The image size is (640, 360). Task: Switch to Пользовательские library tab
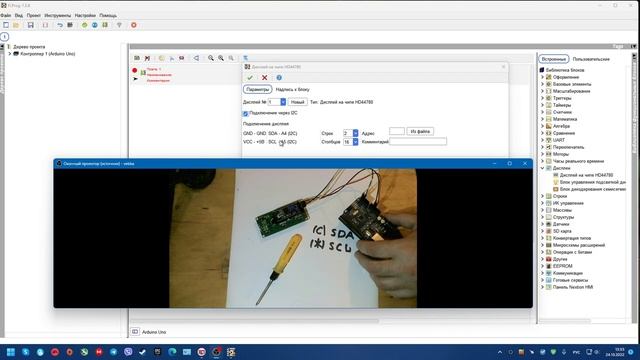[591, 59]
